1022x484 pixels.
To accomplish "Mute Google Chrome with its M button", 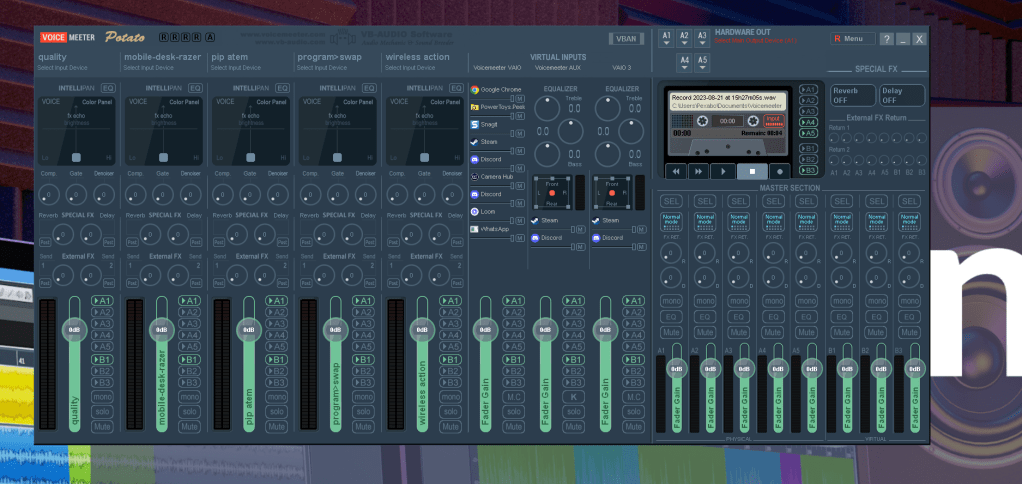I will coord(520,98).
